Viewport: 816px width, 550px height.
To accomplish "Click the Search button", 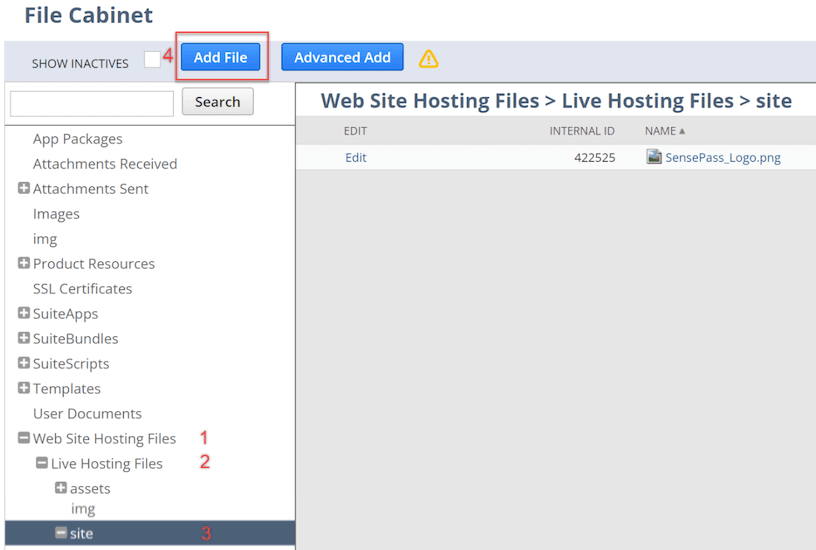I will click(218, 101).
